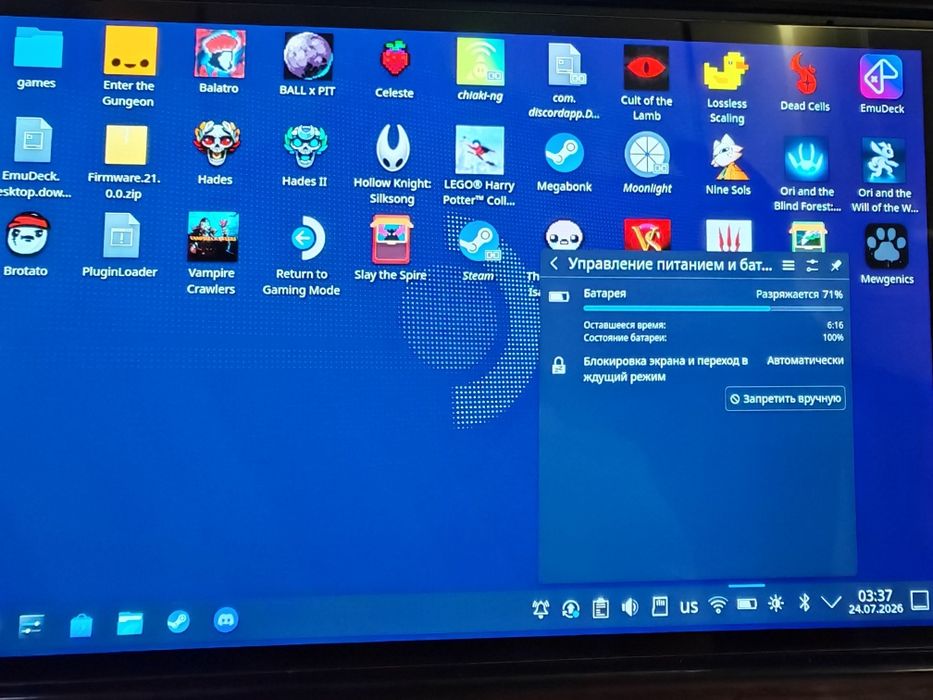Select the PluginLoader file icon
Screen dimensions: 933x700
(x=121, y=236)
